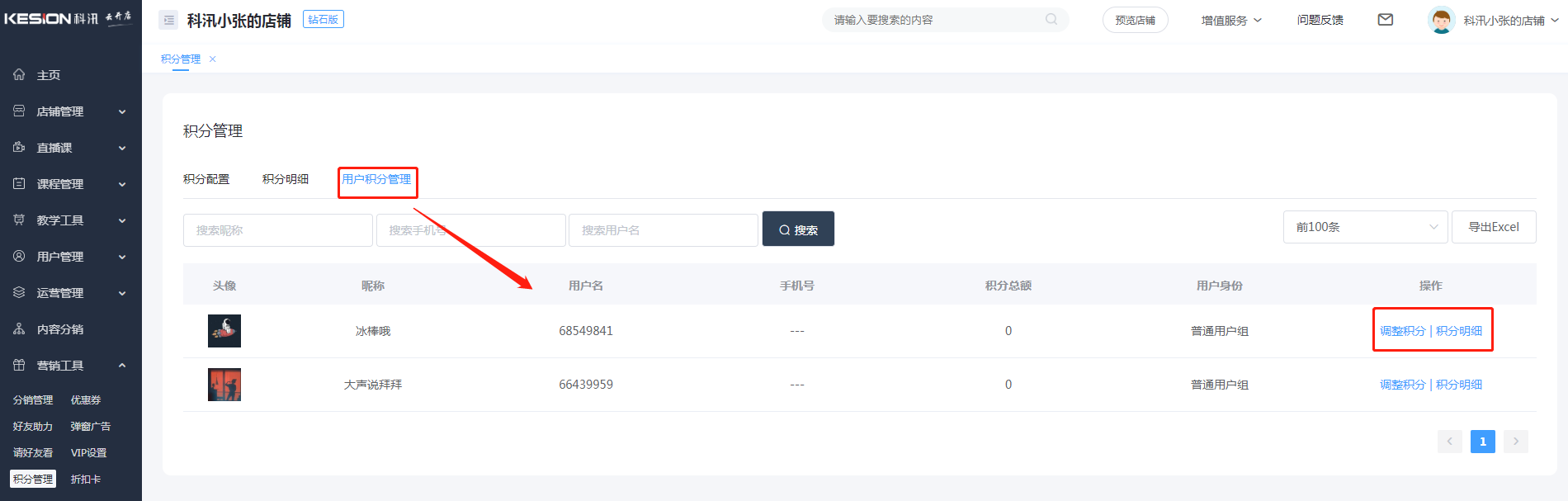
Task: Click 调整积分 for user 冰棒哦
Action: point(1402,331)
